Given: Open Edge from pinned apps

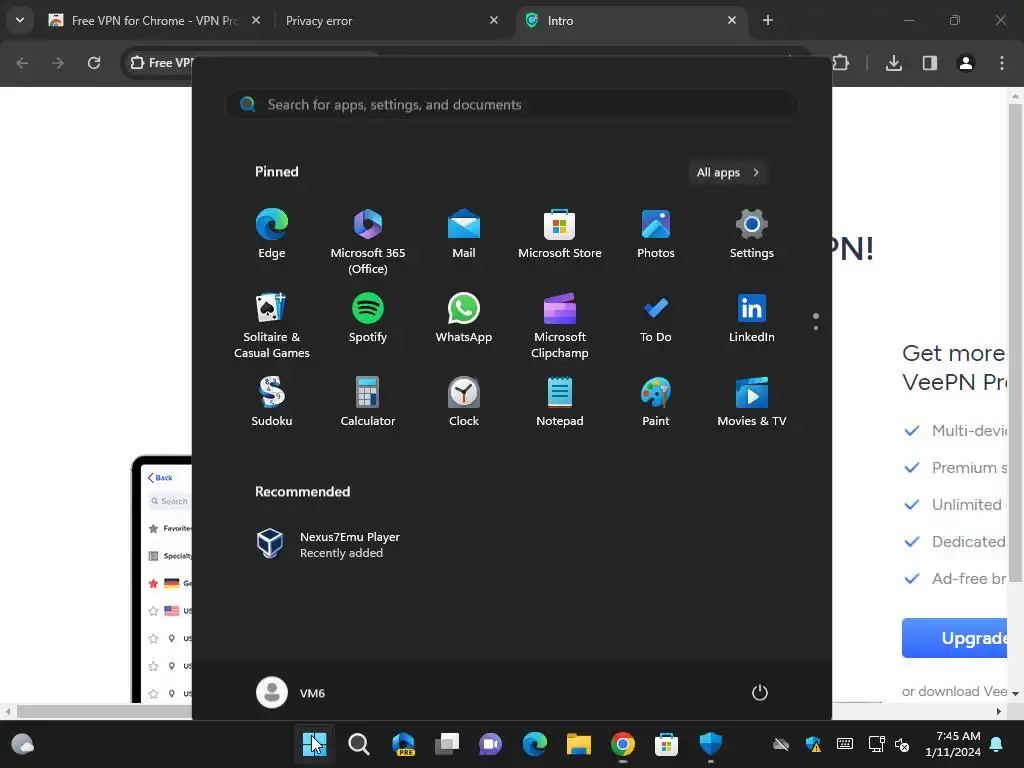Looking at the screenshot, I should [x=272, y=234].
